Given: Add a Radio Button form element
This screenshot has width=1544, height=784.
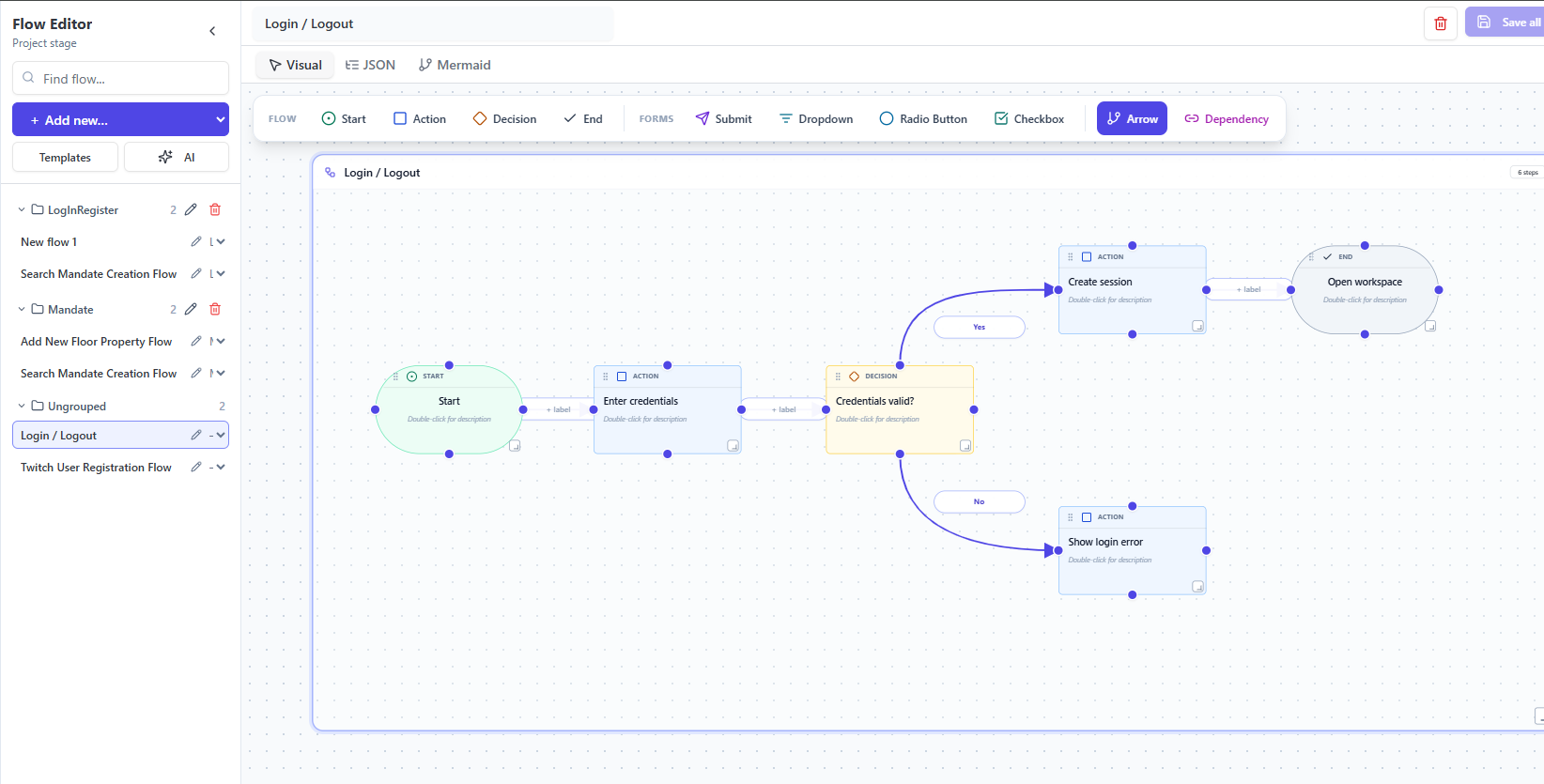Looking at the screenshot, I should [923, 119].
